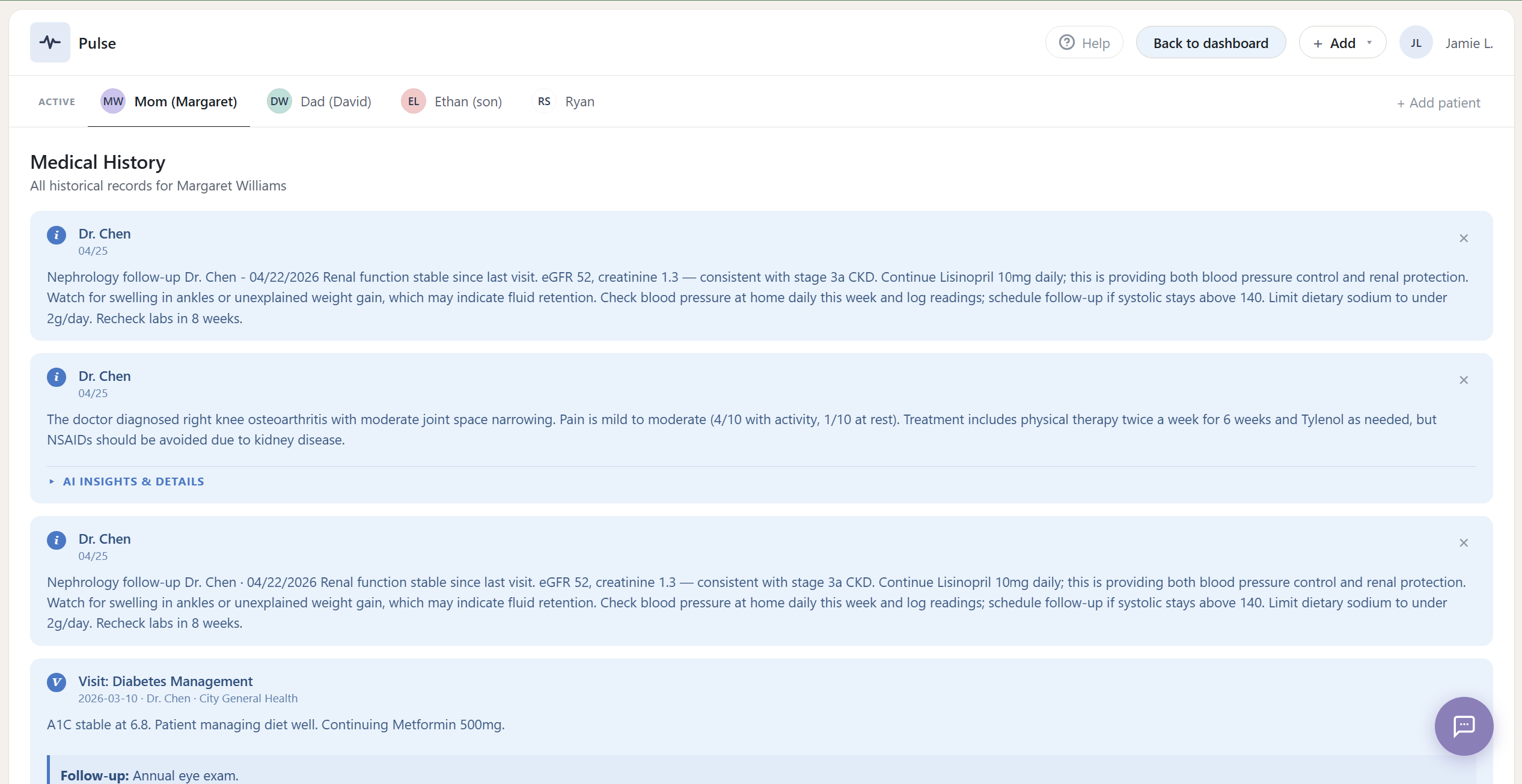This screenshot has width=1522, height=784.
Task: Dismiss the knee osteoarthritis record
Action: click(1463, 380)
